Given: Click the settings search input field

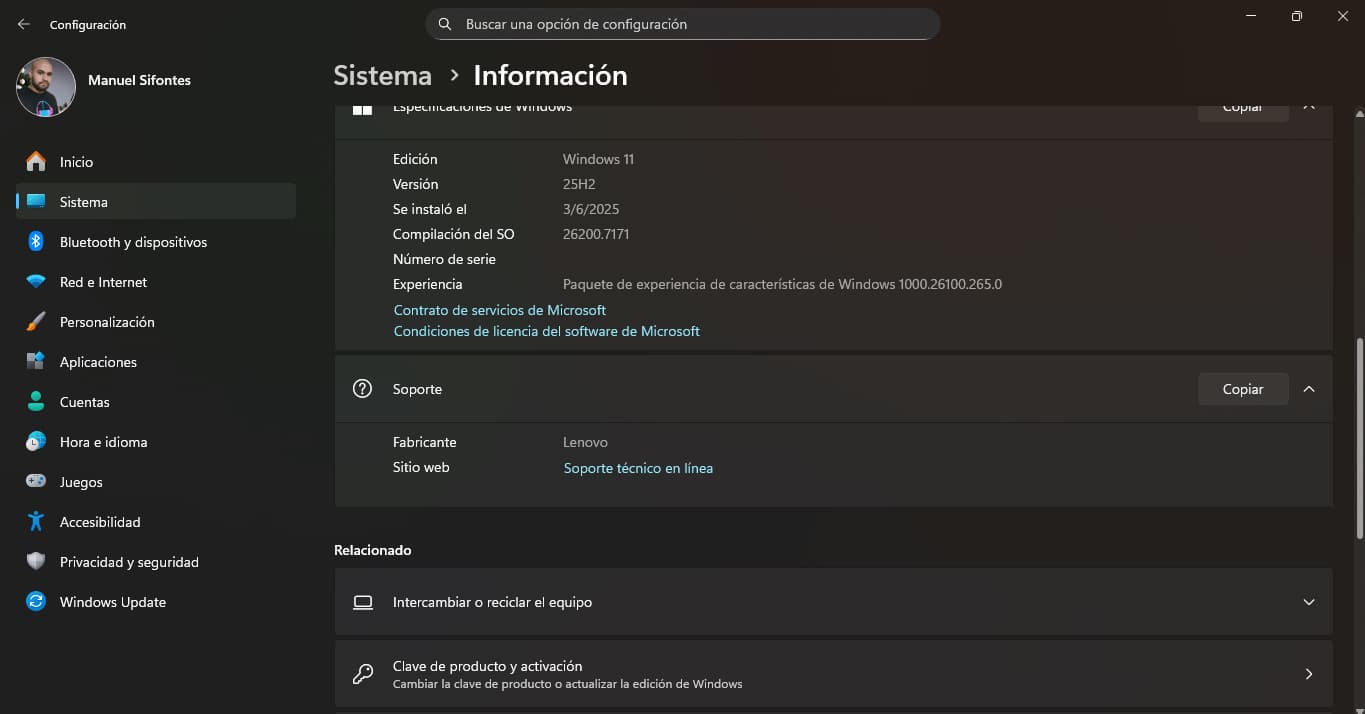Looking at the screenshot, I should 683,24.
